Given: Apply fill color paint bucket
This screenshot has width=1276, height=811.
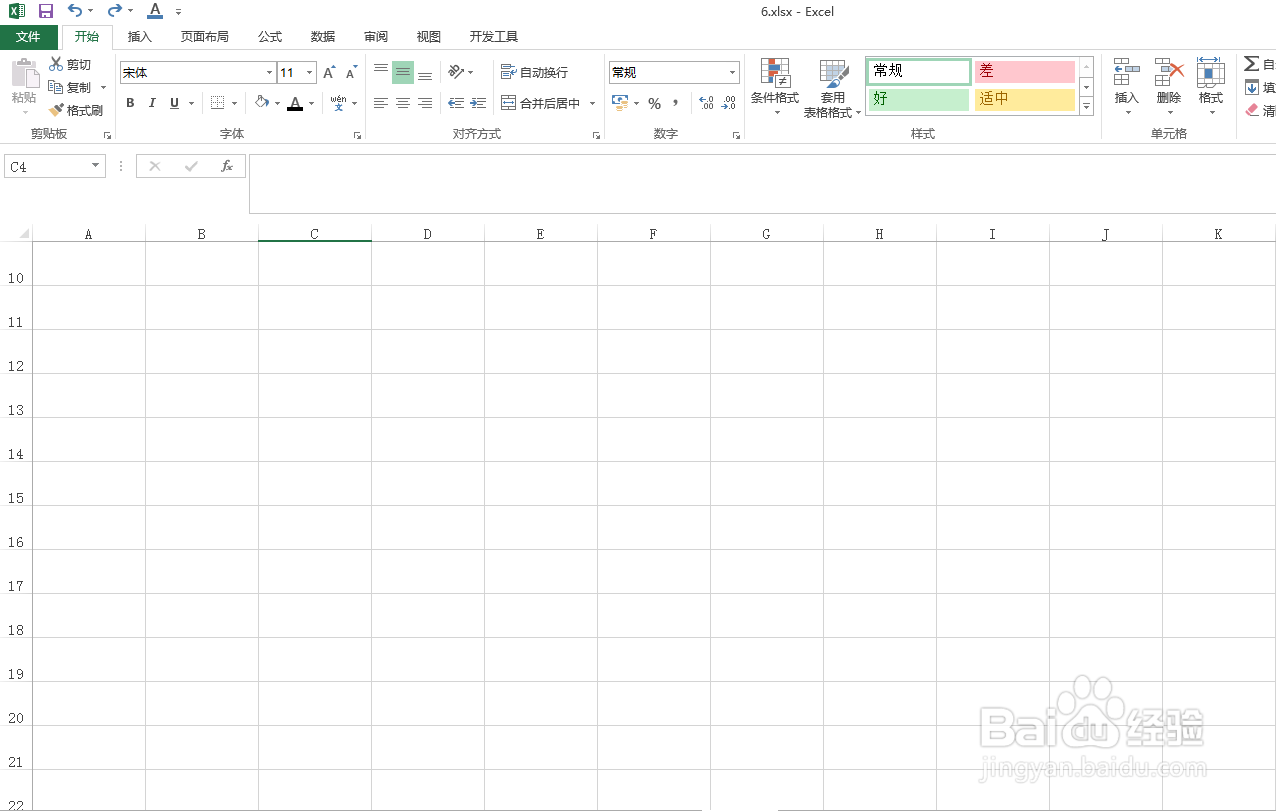Looking at the screenshot, I should [261, 103].
